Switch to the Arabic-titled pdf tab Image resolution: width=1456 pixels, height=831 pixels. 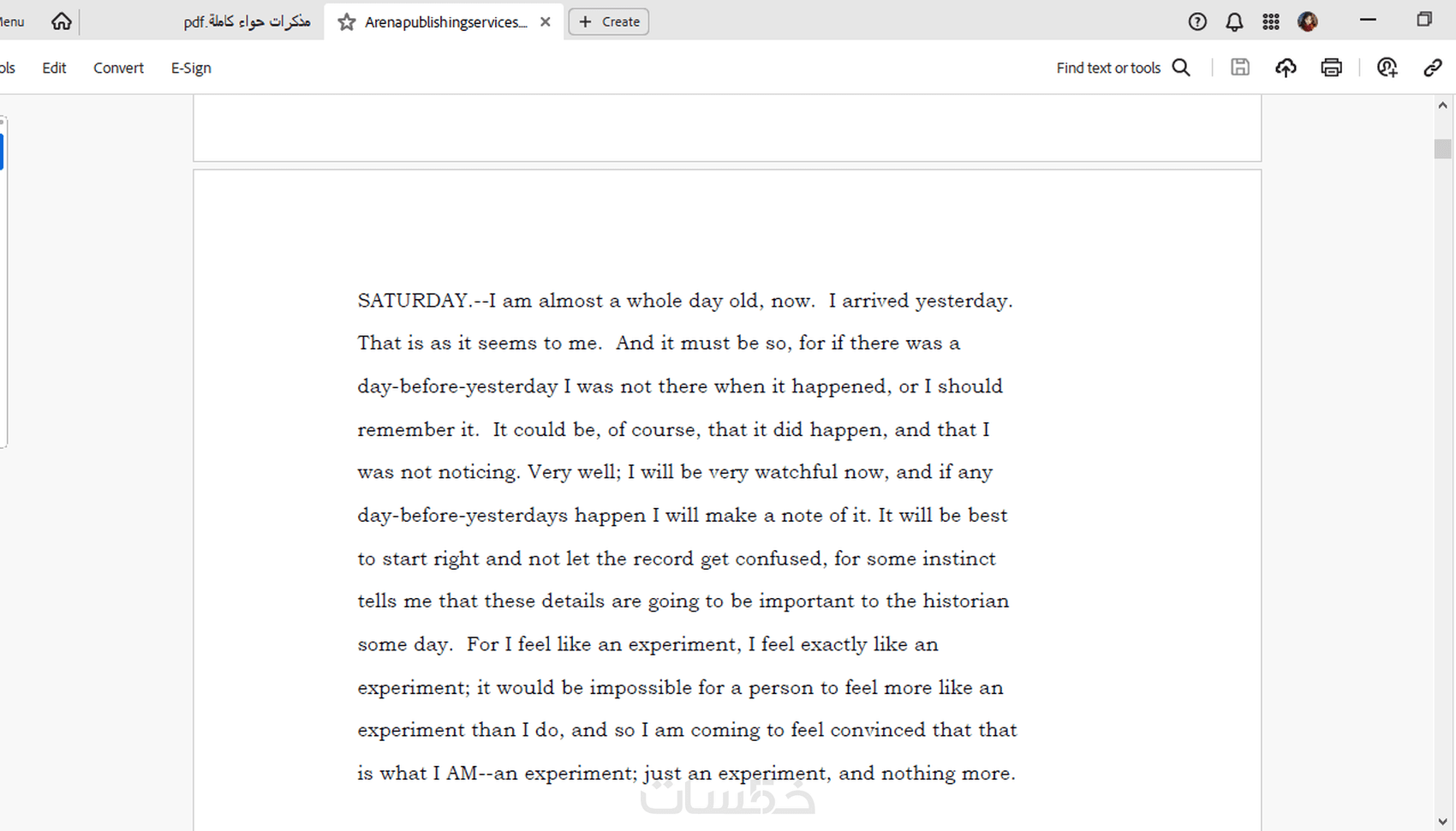[x=247, y=22]
